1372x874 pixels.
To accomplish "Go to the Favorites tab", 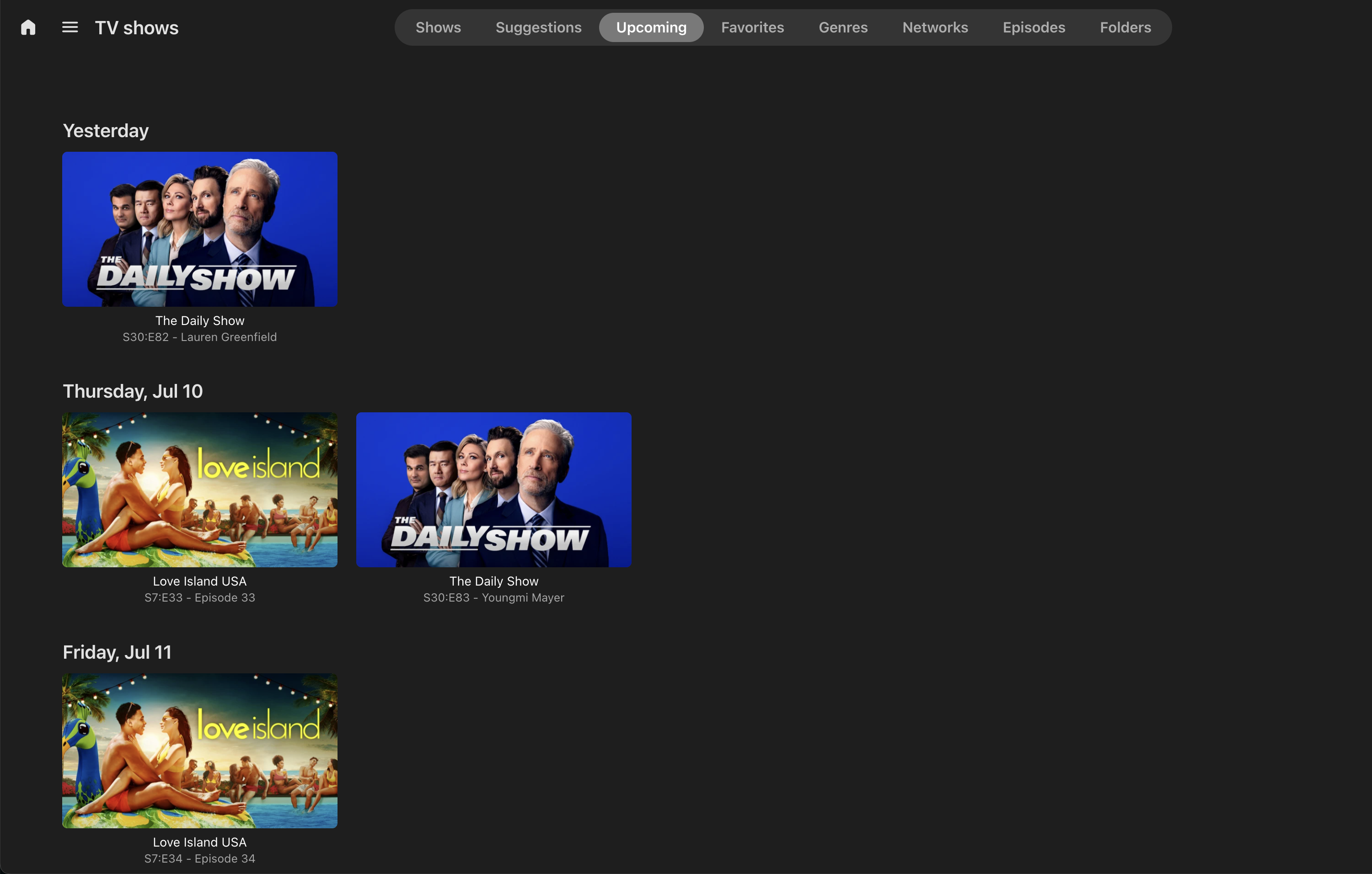I will (x=752, y=27).
